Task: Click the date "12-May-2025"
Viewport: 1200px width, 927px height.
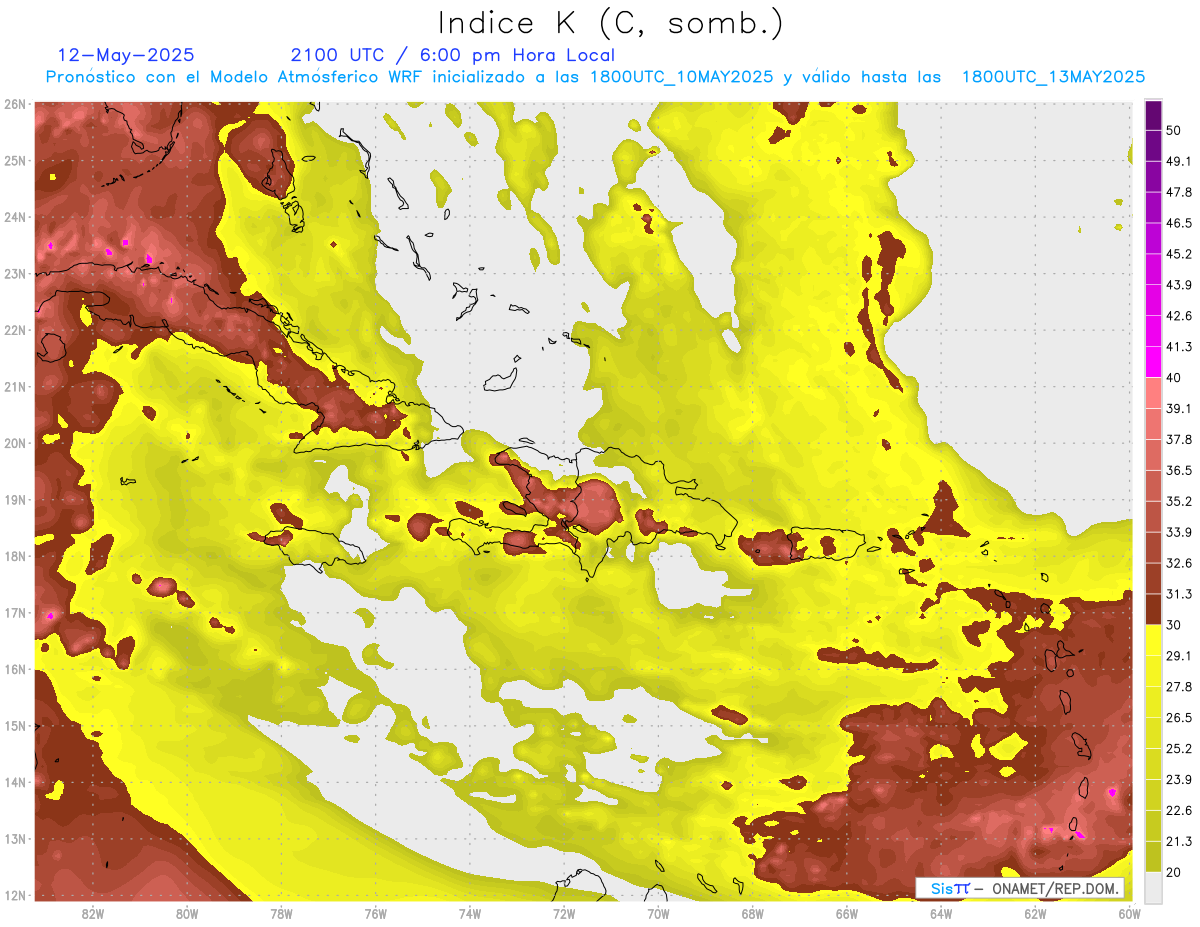Action: coord(126,55)
